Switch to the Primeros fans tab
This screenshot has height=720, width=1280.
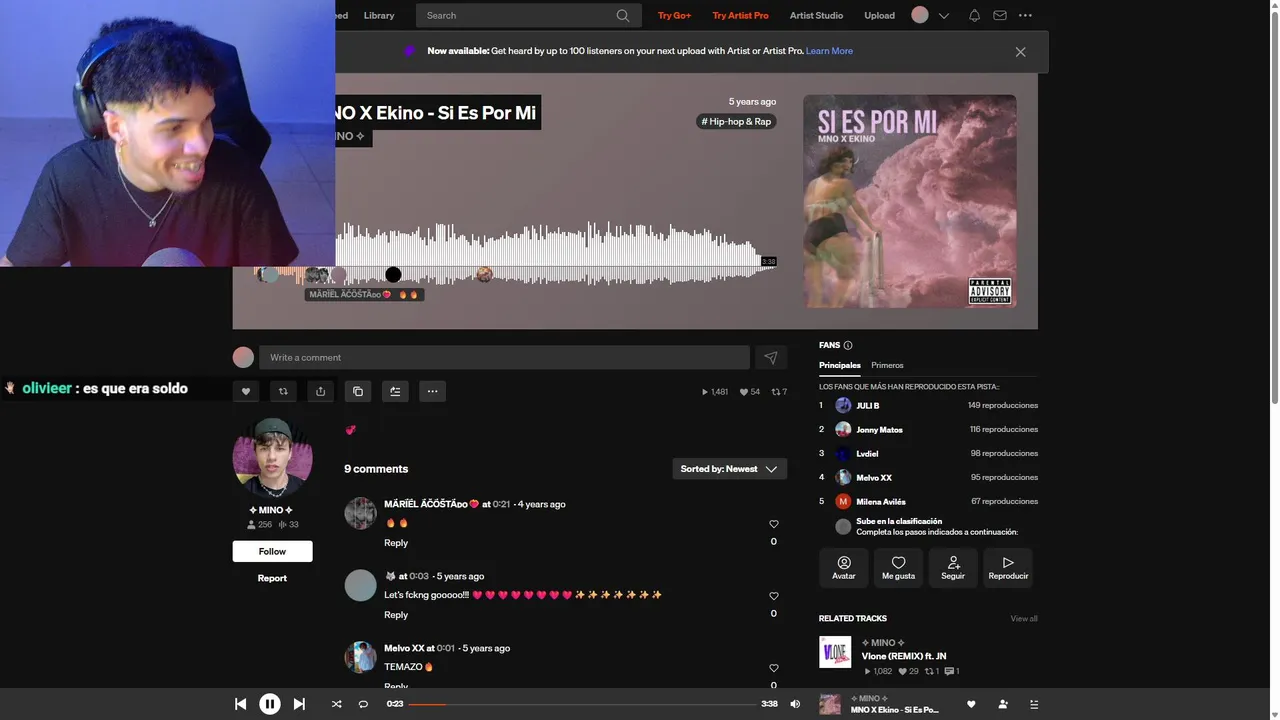887,365
